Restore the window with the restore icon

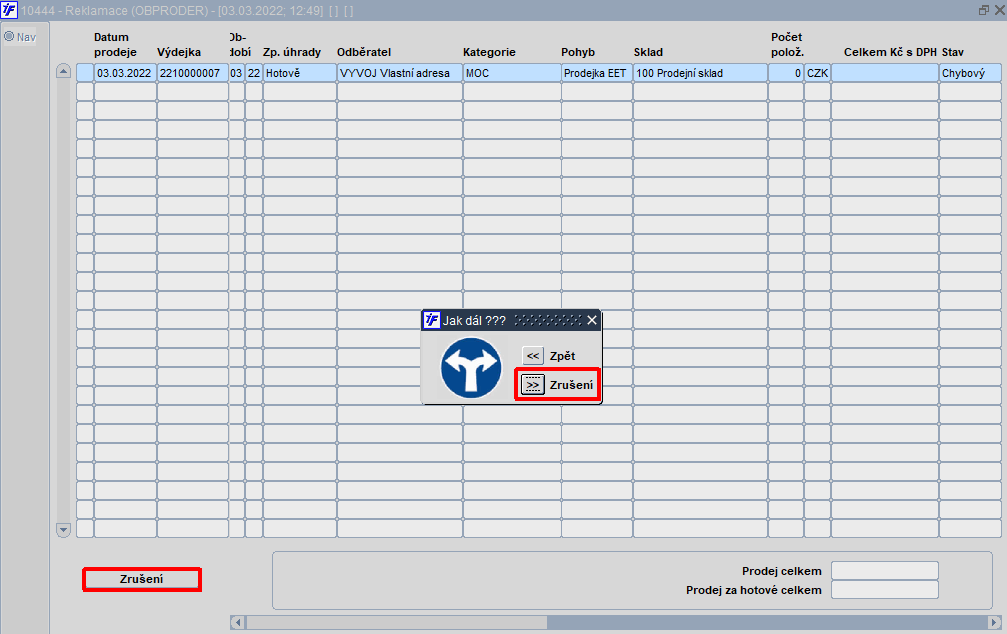(x=983, y=10)
